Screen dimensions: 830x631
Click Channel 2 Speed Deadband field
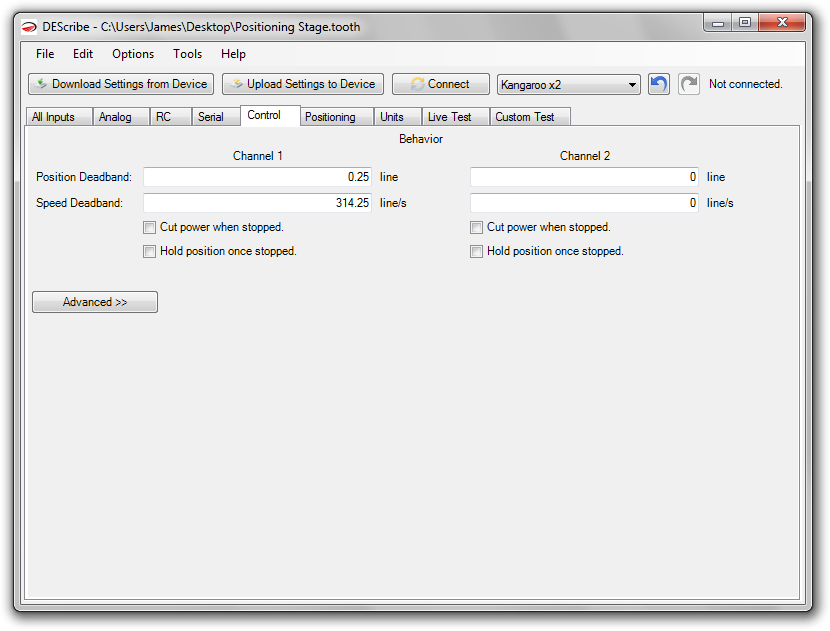coord(584,203)
